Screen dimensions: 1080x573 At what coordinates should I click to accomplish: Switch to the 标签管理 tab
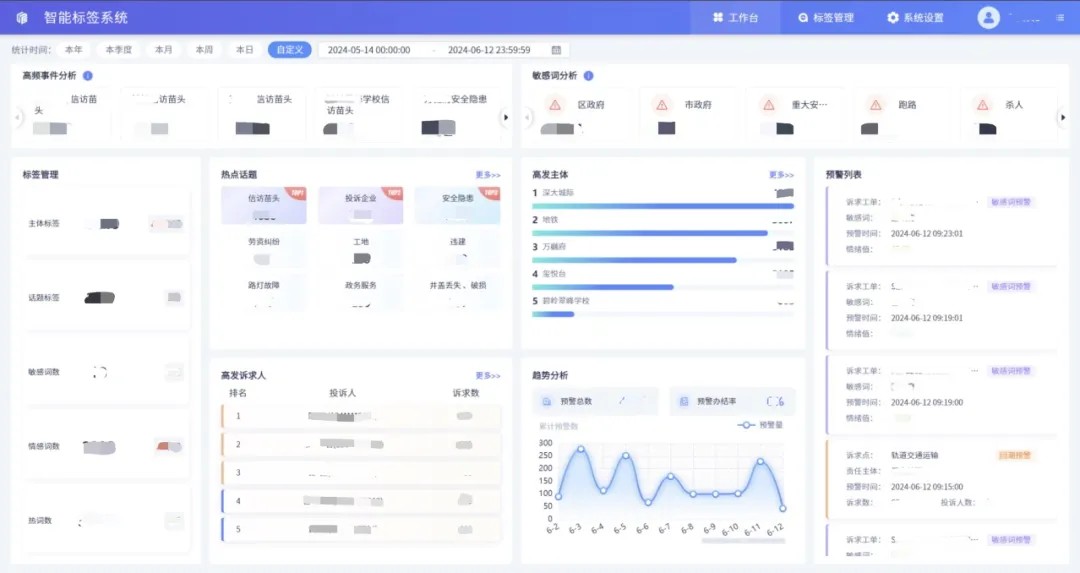[825, 18]
